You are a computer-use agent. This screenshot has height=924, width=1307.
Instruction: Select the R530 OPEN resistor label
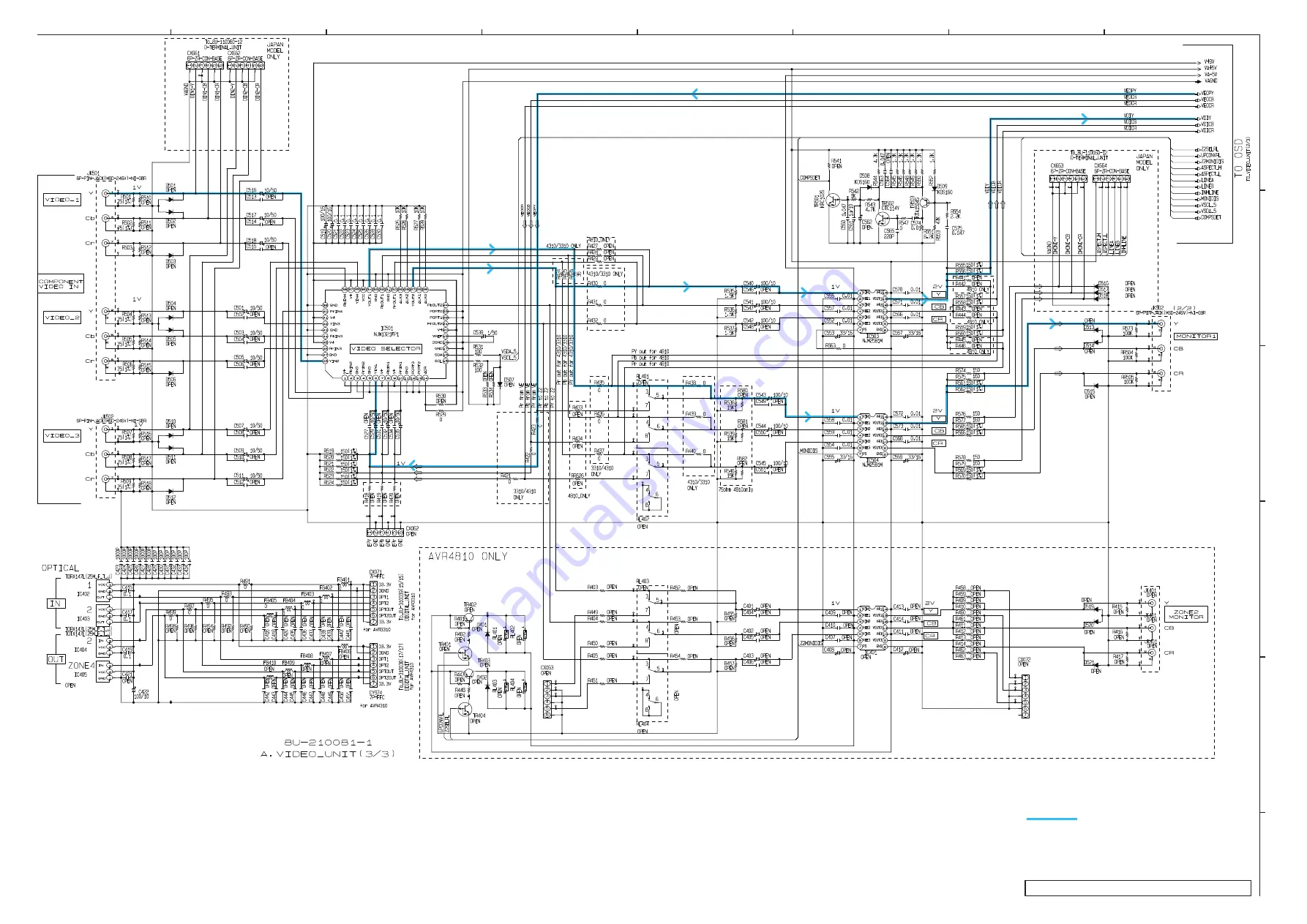point(441,399)
